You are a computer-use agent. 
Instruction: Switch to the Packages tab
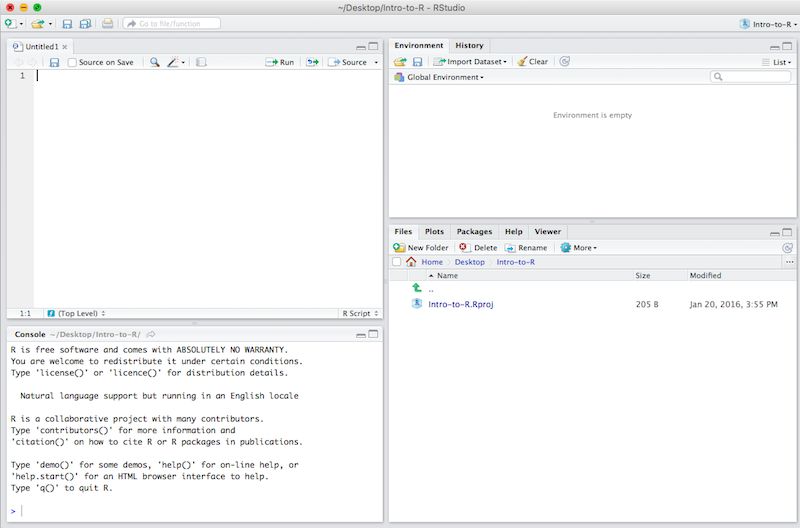(474, 232)
